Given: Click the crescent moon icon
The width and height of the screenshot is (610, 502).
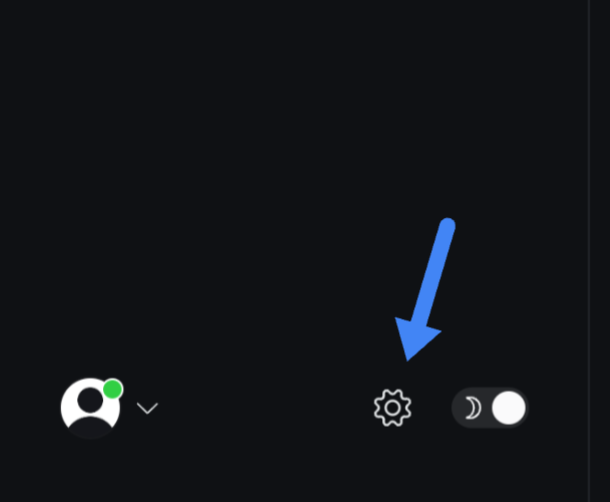Looking at the screenshot, I should (x=472, y=408).
